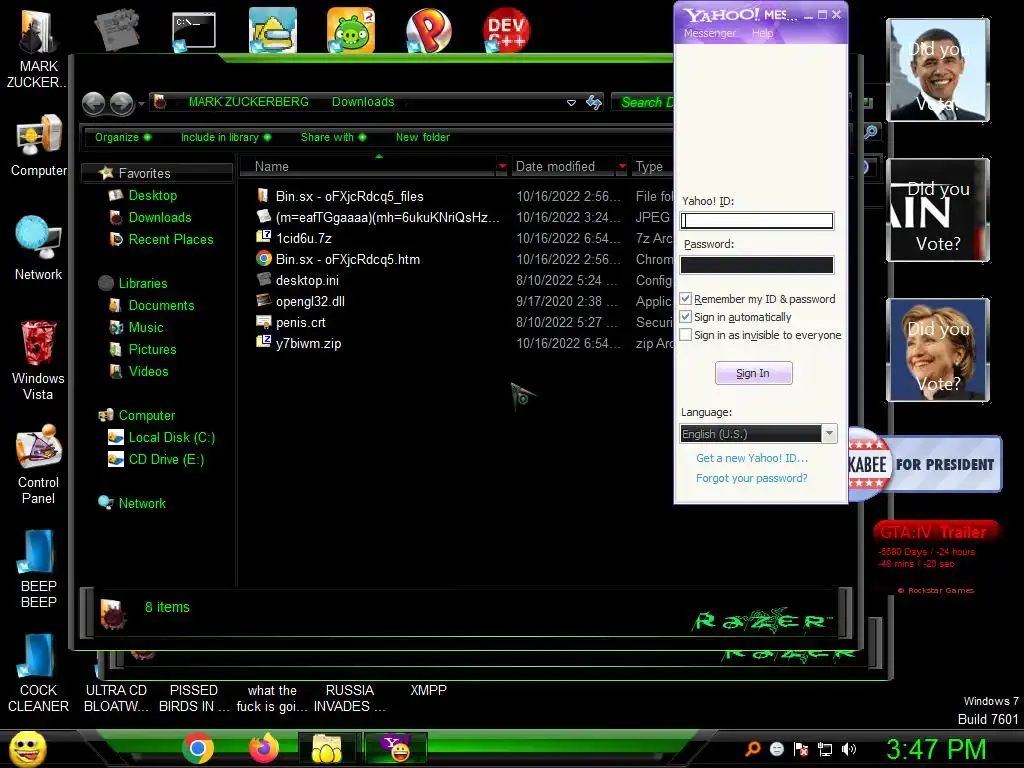The height and width of the screenshot is (768, 1024).
Task: Open the Windows Vista recycle bin icon
Action: (x=38, y=360)
